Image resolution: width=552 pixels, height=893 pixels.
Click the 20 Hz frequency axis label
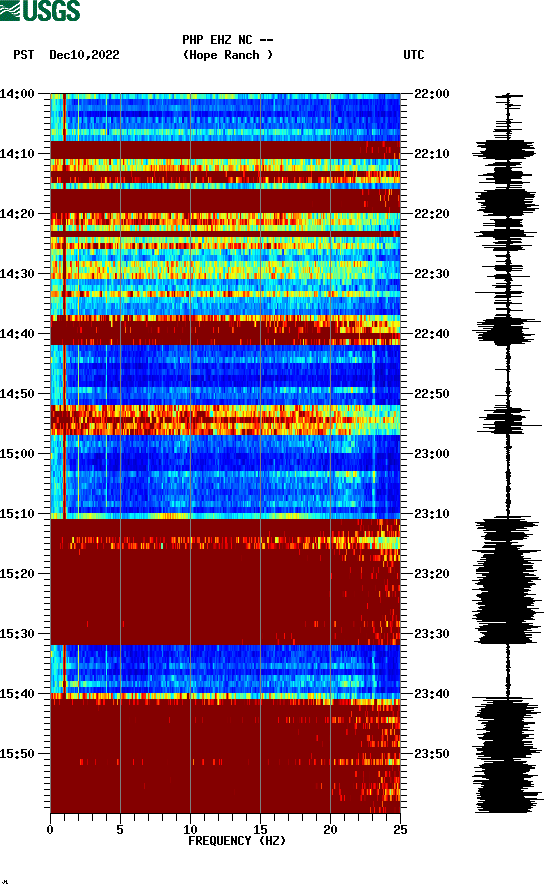[x=330, y=830]
